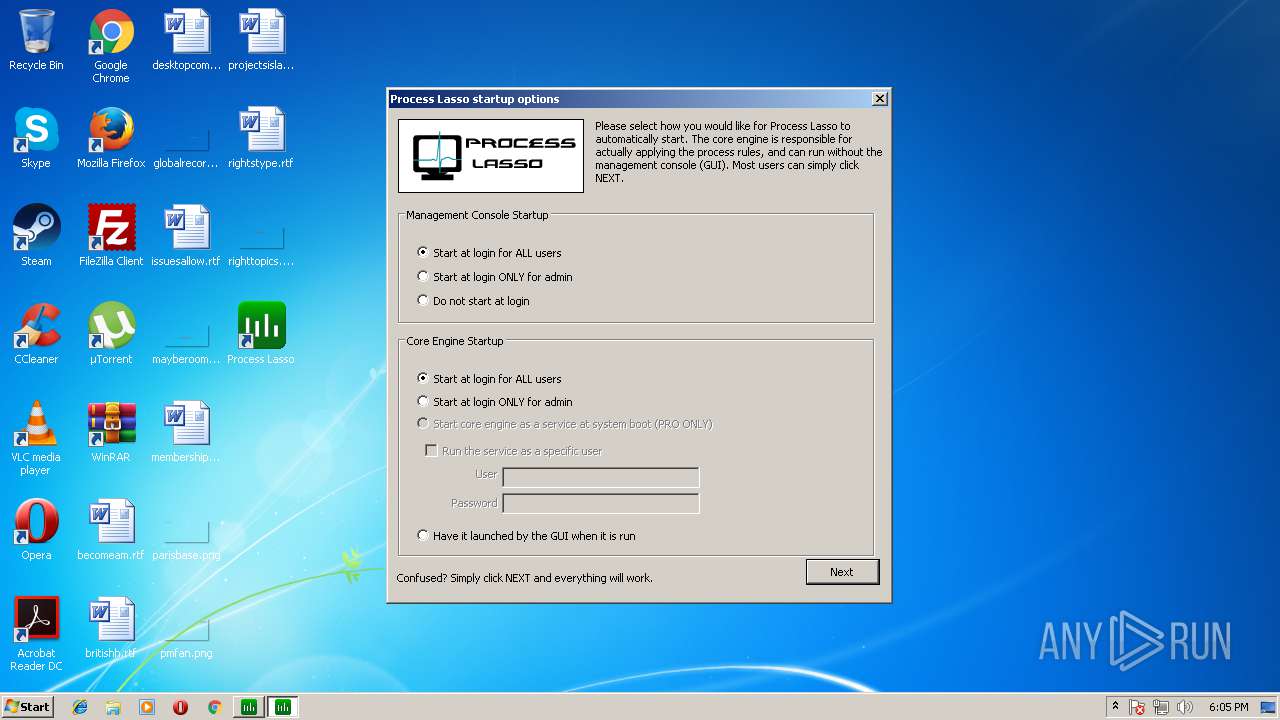1280x720 pixels.
Task: Open the Steam desktop shortcut
Action: [x=36, y=236]
